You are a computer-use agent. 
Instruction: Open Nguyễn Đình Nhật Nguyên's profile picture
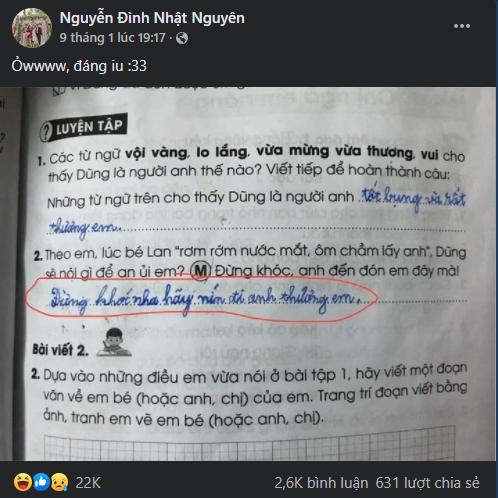[32, 28]
